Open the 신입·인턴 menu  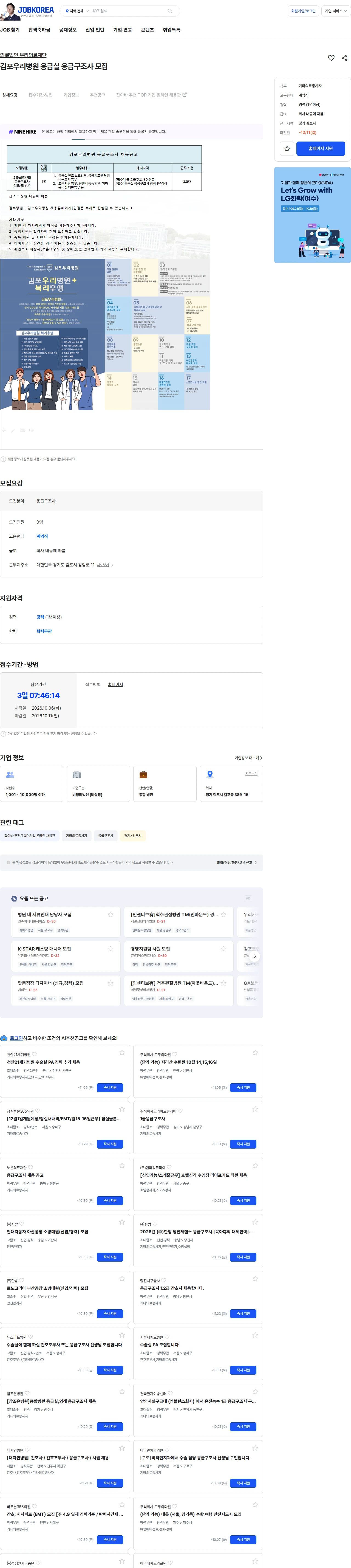point(95,30)
